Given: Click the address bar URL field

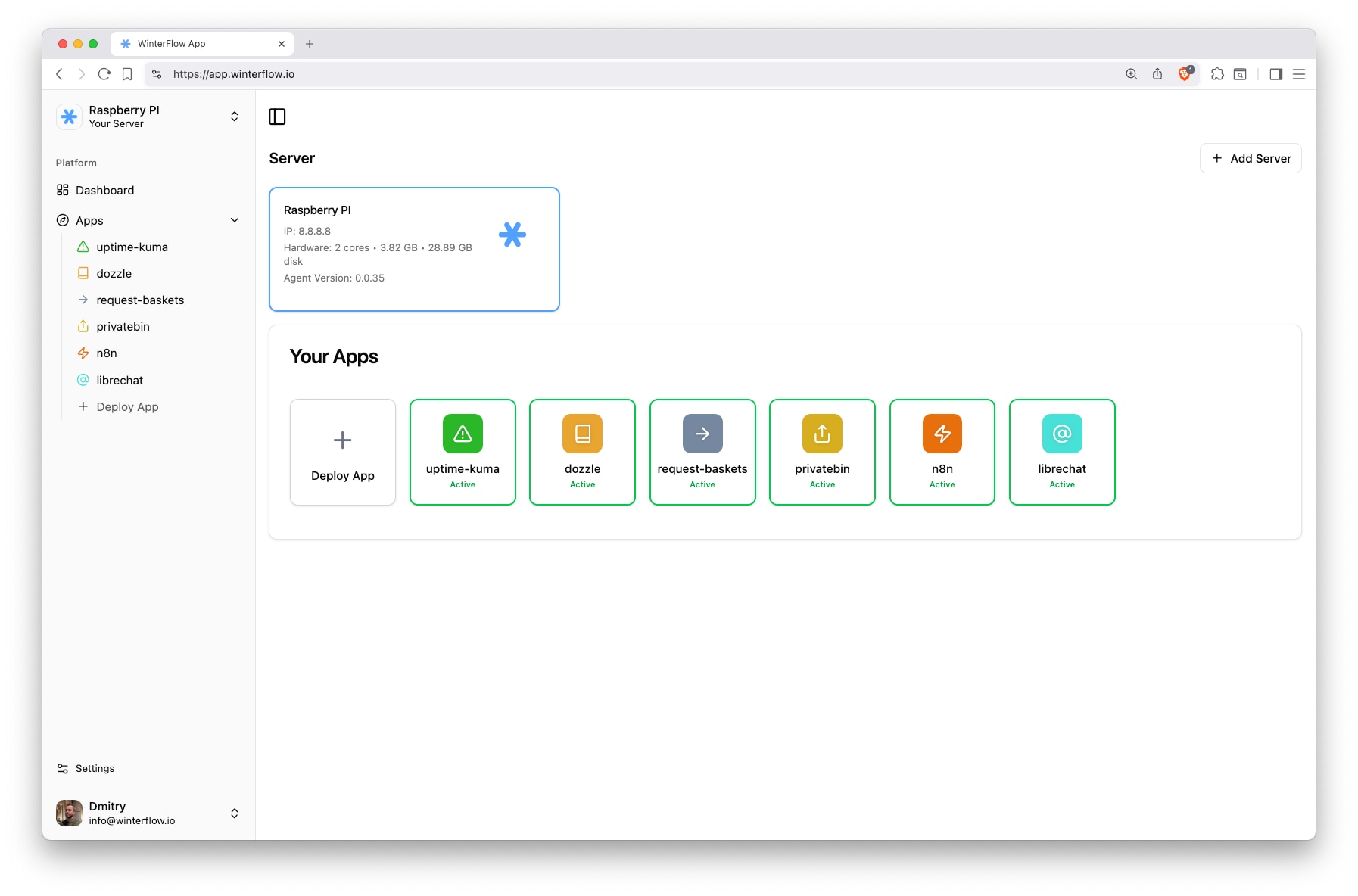Looking at the screenshot, I should coord(636,74).
